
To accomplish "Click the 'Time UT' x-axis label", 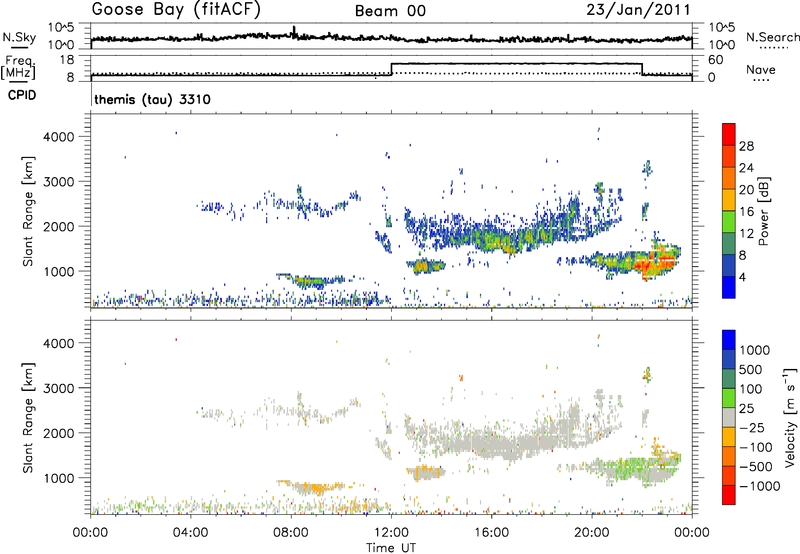I will point(391,547).
